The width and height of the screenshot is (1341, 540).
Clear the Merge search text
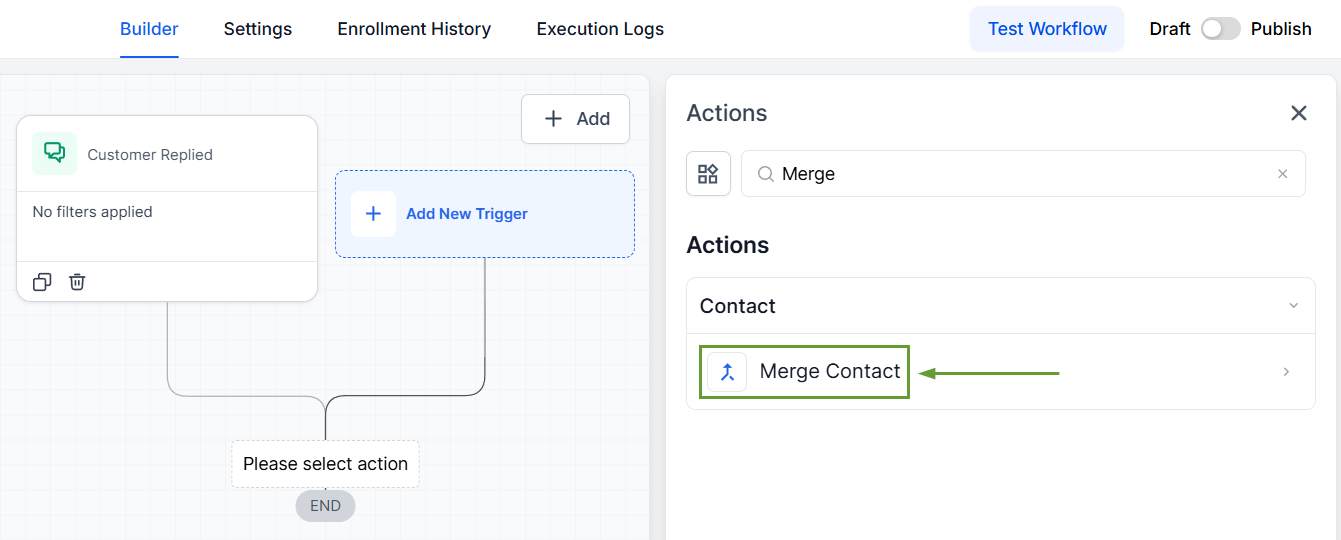1283,174
